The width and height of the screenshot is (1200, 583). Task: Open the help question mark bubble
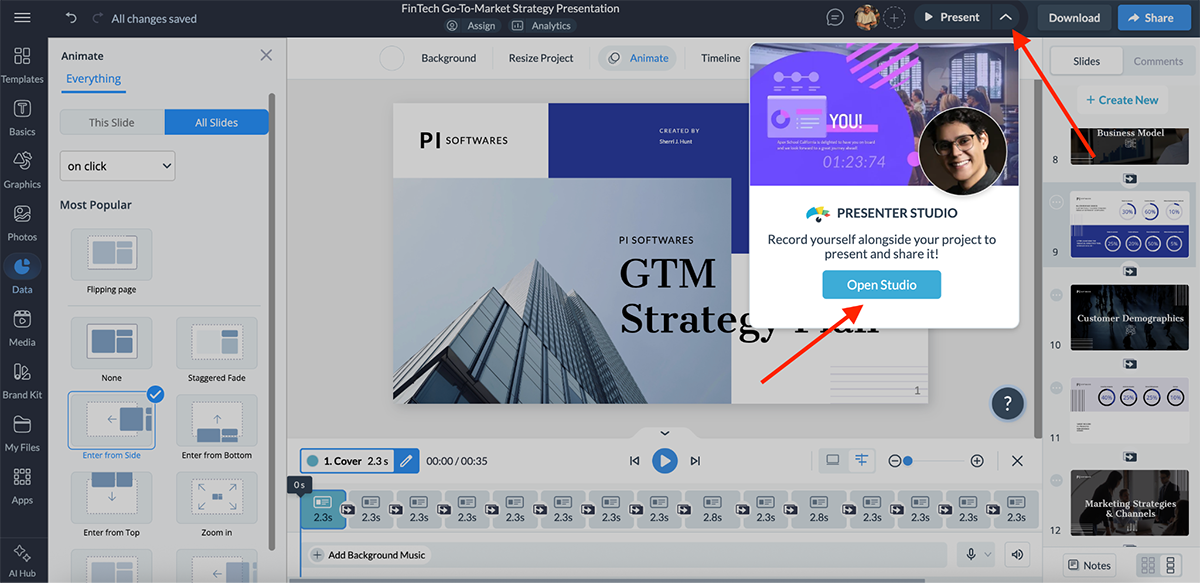click(1007, 403)
